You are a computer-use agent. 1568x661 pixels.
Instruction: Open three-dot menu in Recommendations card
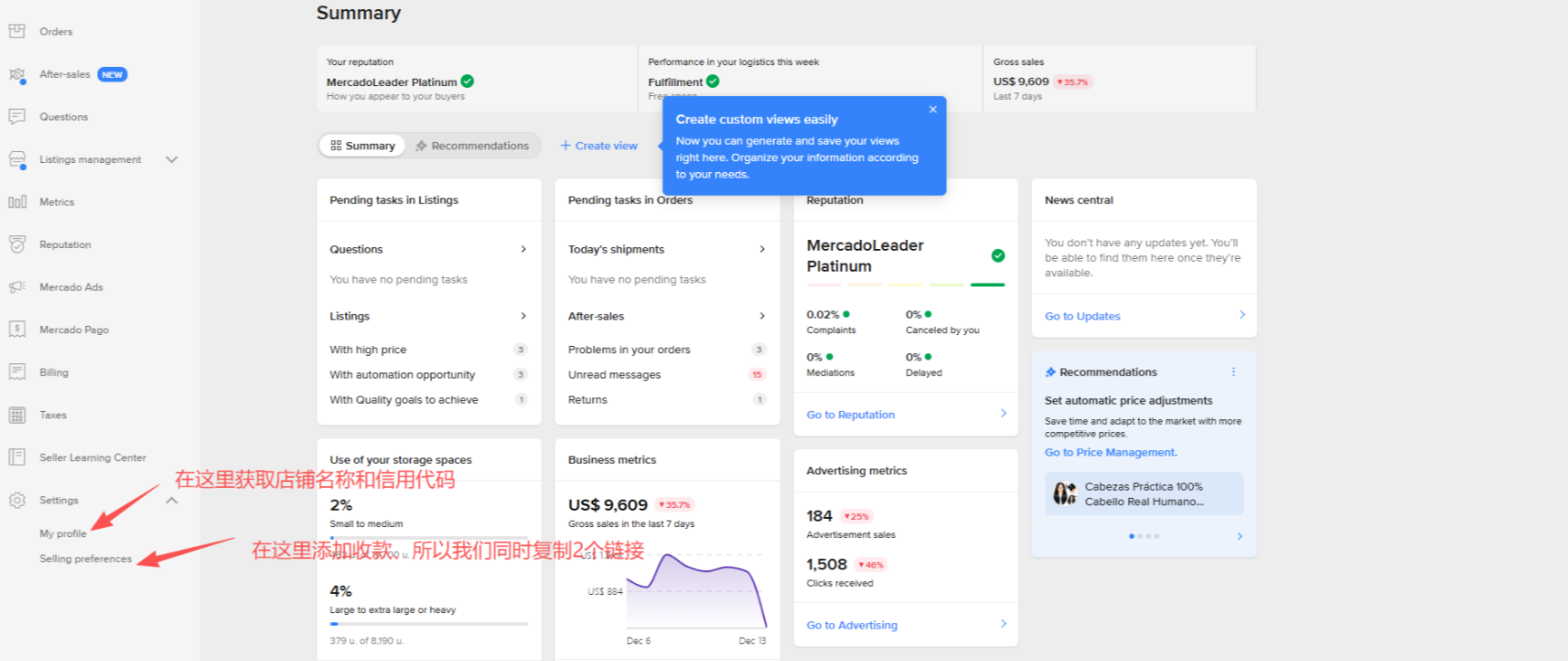(1233, 372)
